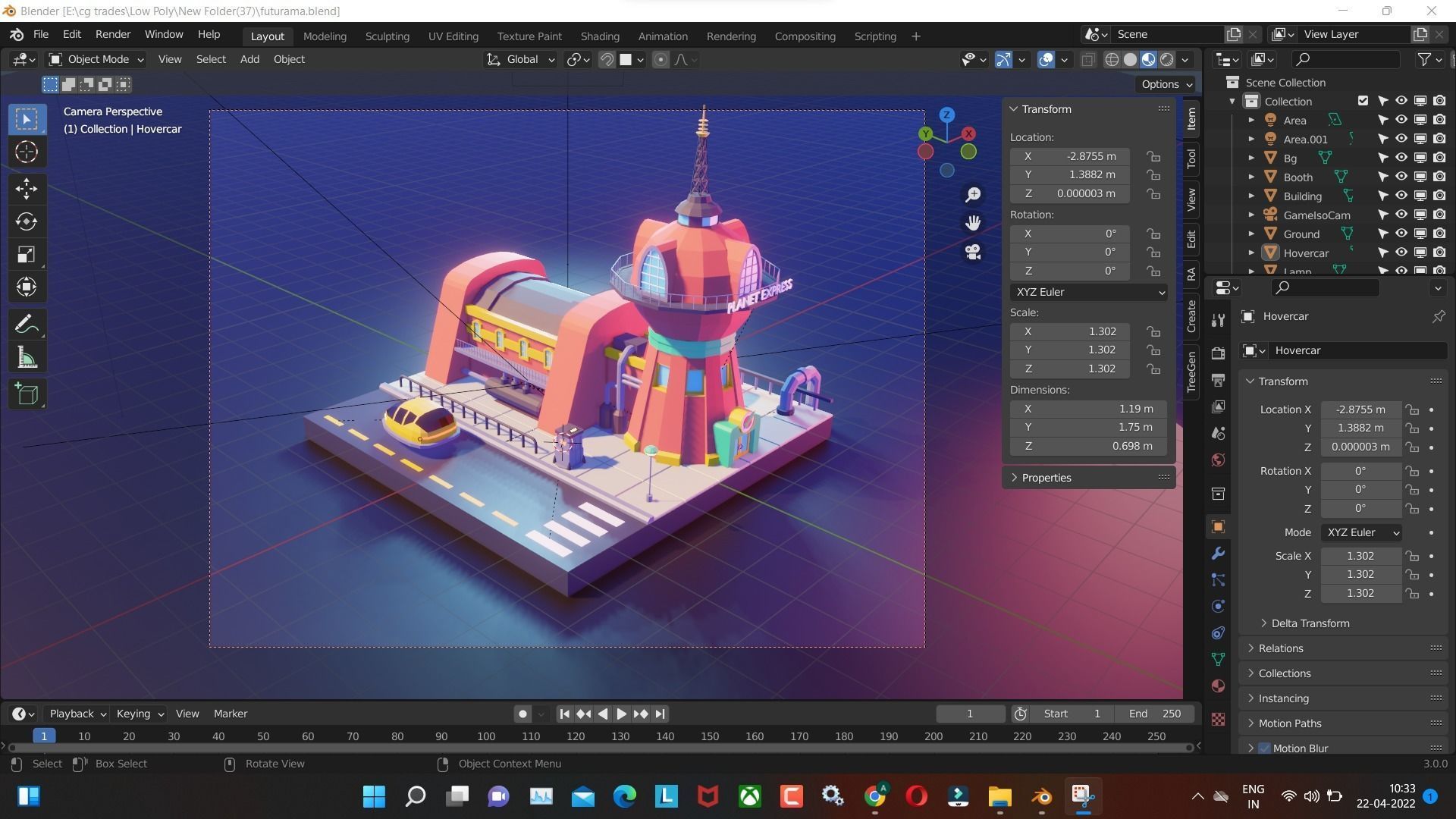Activate the Rotate tool

click(27, 221)
